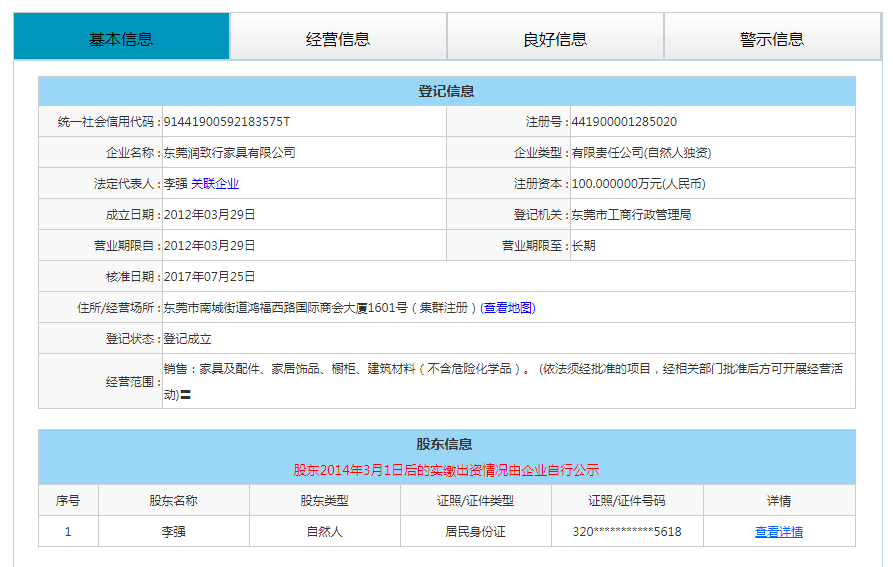This screenshot has height=567, width=893.
Task: Click the 证照/证件号码 column header
Action: tap(626, 501)
